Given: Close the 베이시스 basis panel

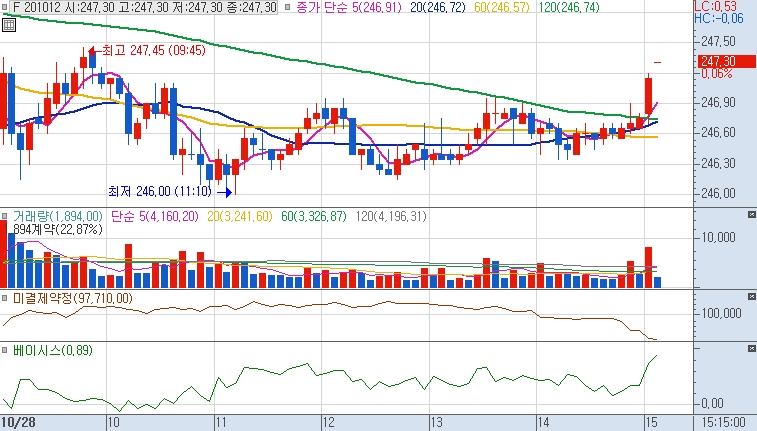Looking at the screenshot, I should (x=750, y=349).
